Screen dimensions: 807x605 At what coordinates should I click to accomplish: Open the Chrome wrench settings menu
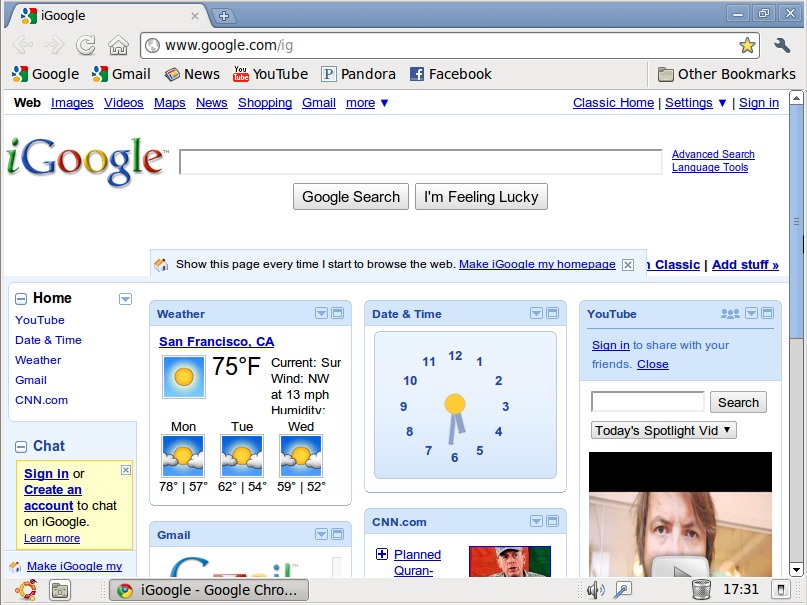click(782, 45)
